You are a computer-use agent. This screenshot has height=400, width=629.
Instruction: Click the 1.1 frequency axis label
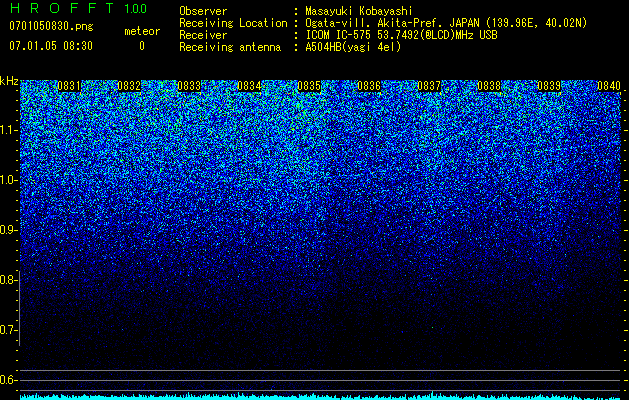[8, 130]
